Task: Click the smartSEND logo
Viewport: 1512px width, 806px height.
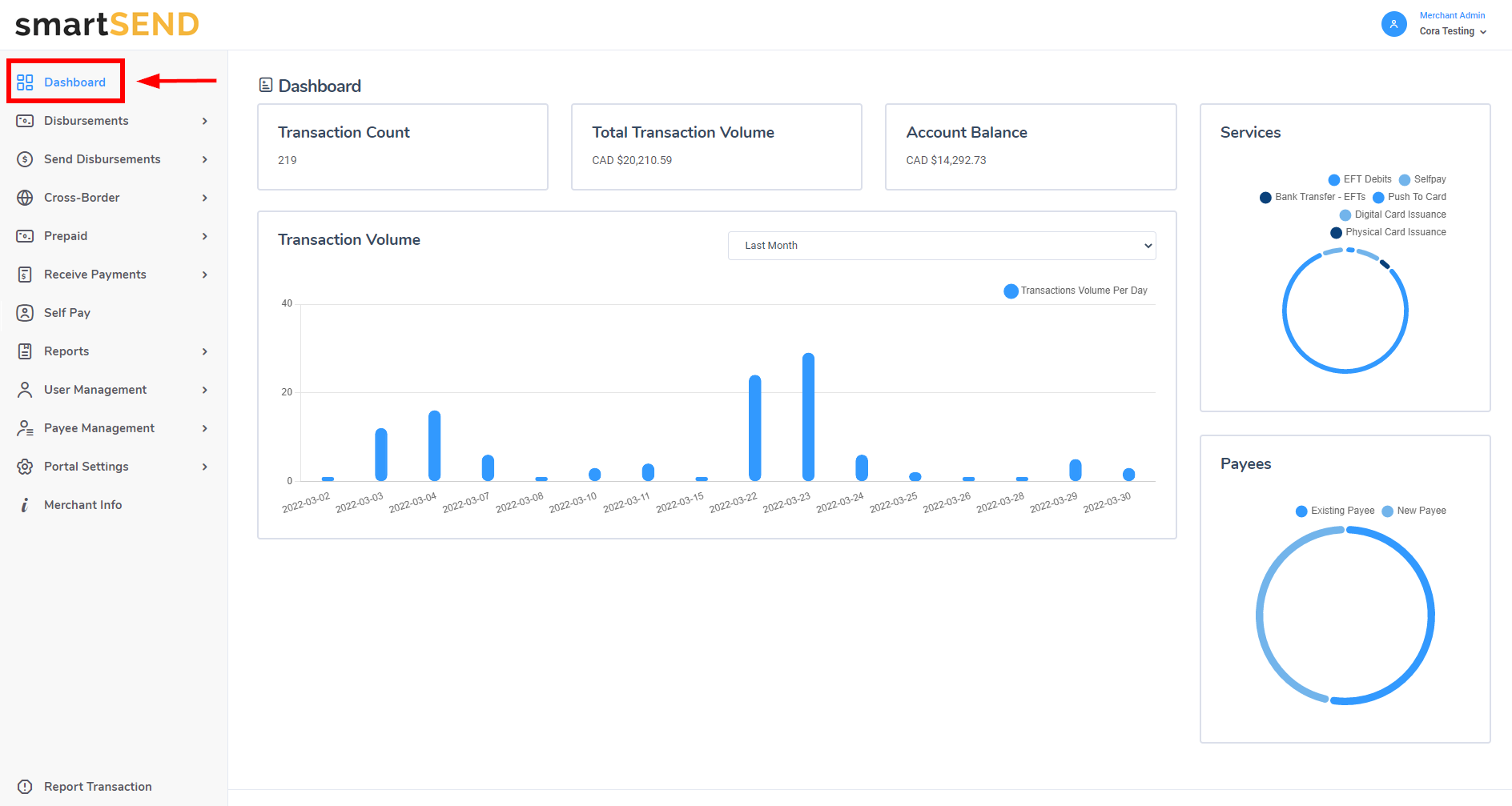Action: point(107,25)
